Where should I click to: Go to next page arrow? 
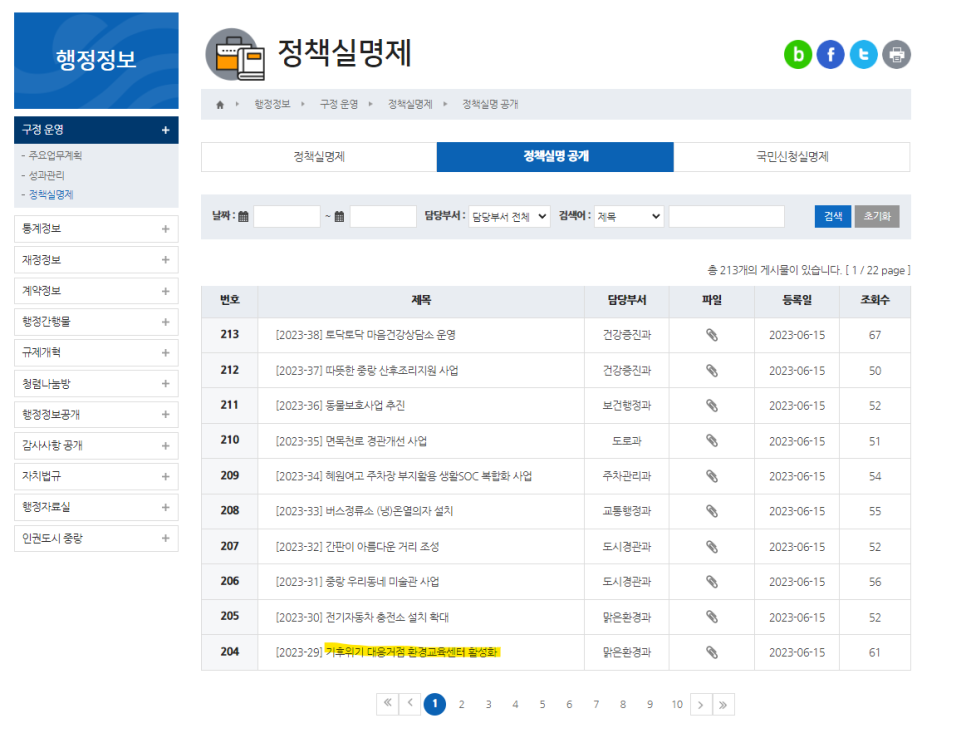(x=700, y=705)
